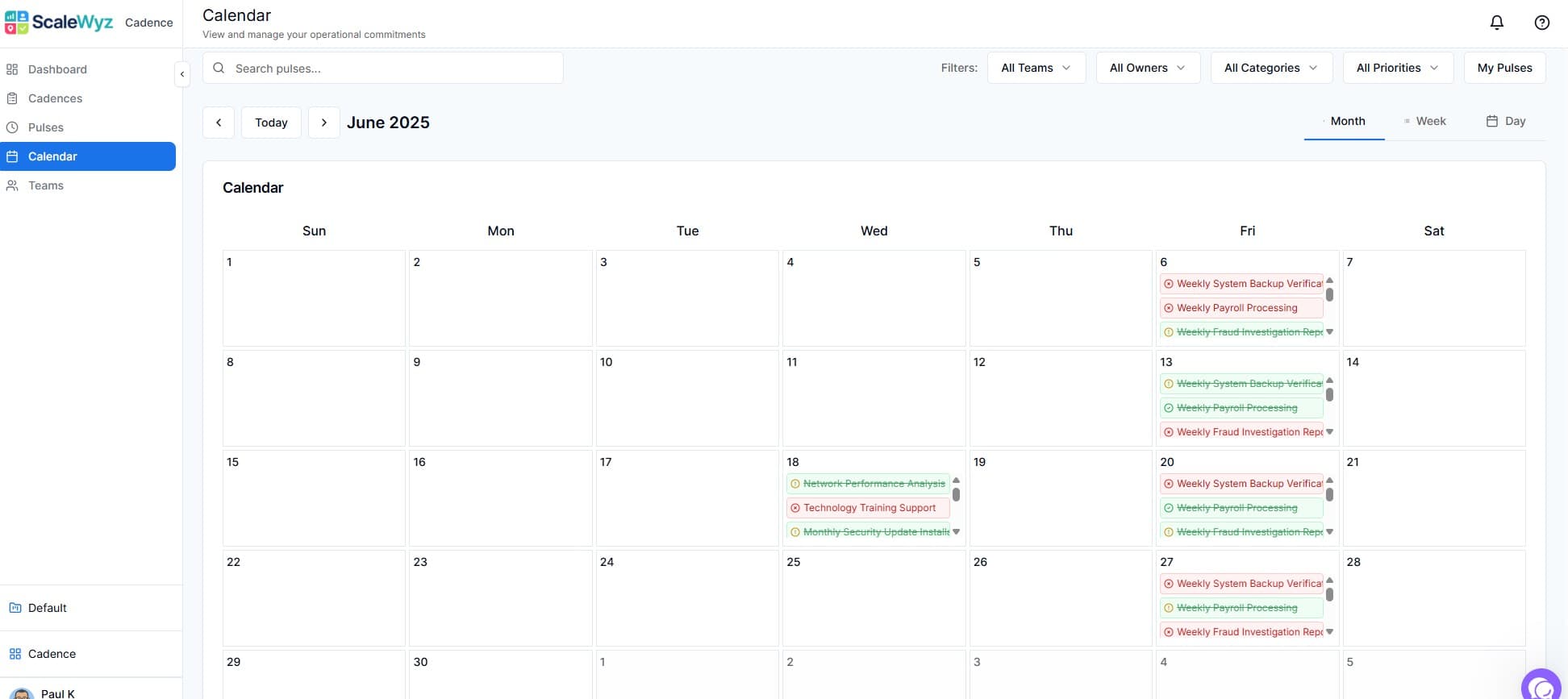Viewport: 1568px width, 699px height.
Task: Open the chat widget bubble
Action: click(x=1542, y=687)
